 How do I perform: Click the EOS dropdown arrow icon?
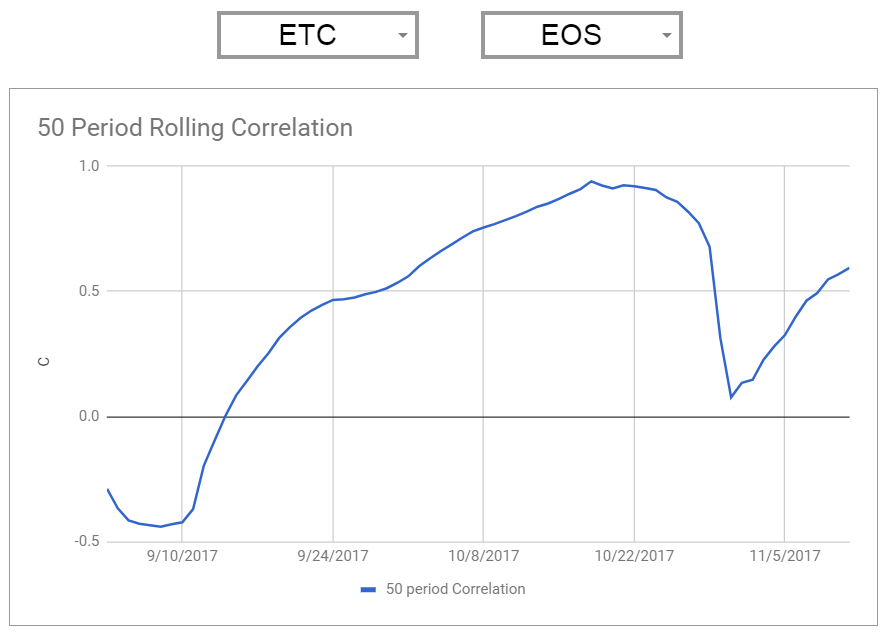pos(666,35)
